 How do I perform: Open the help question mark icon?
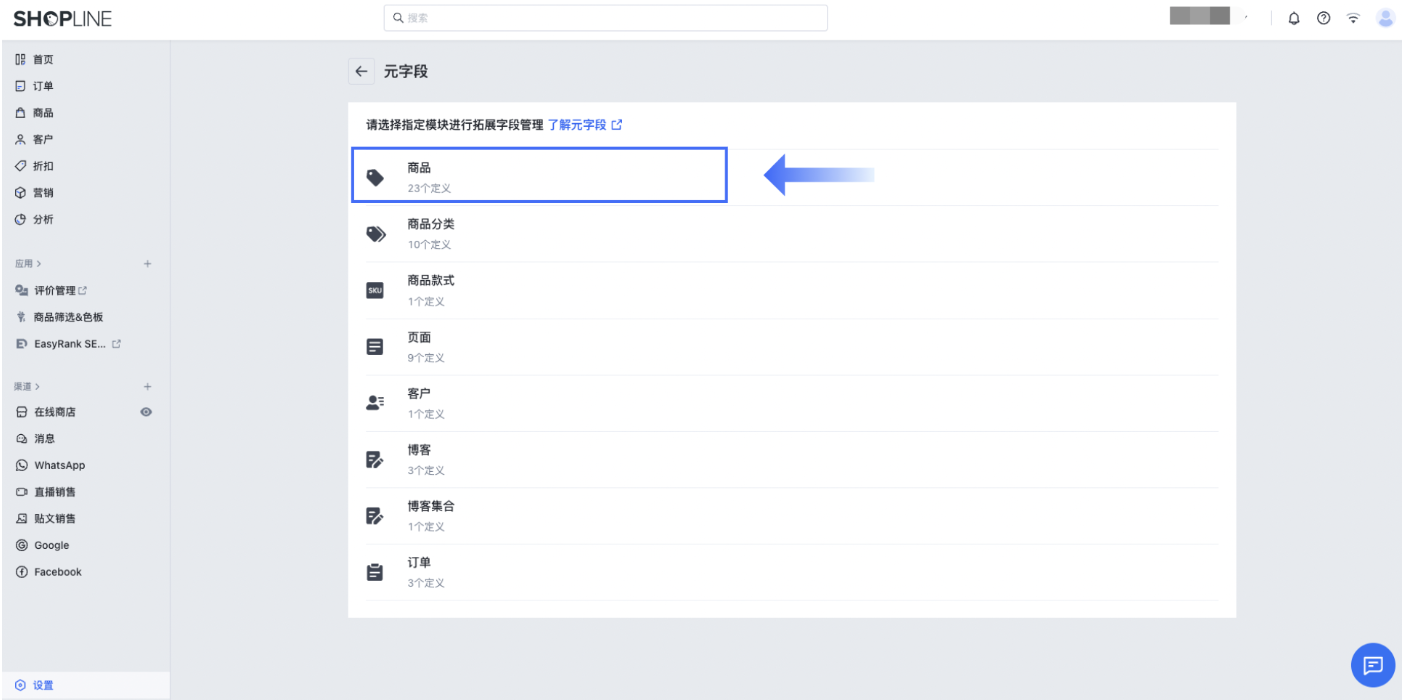coord(1324,18)
